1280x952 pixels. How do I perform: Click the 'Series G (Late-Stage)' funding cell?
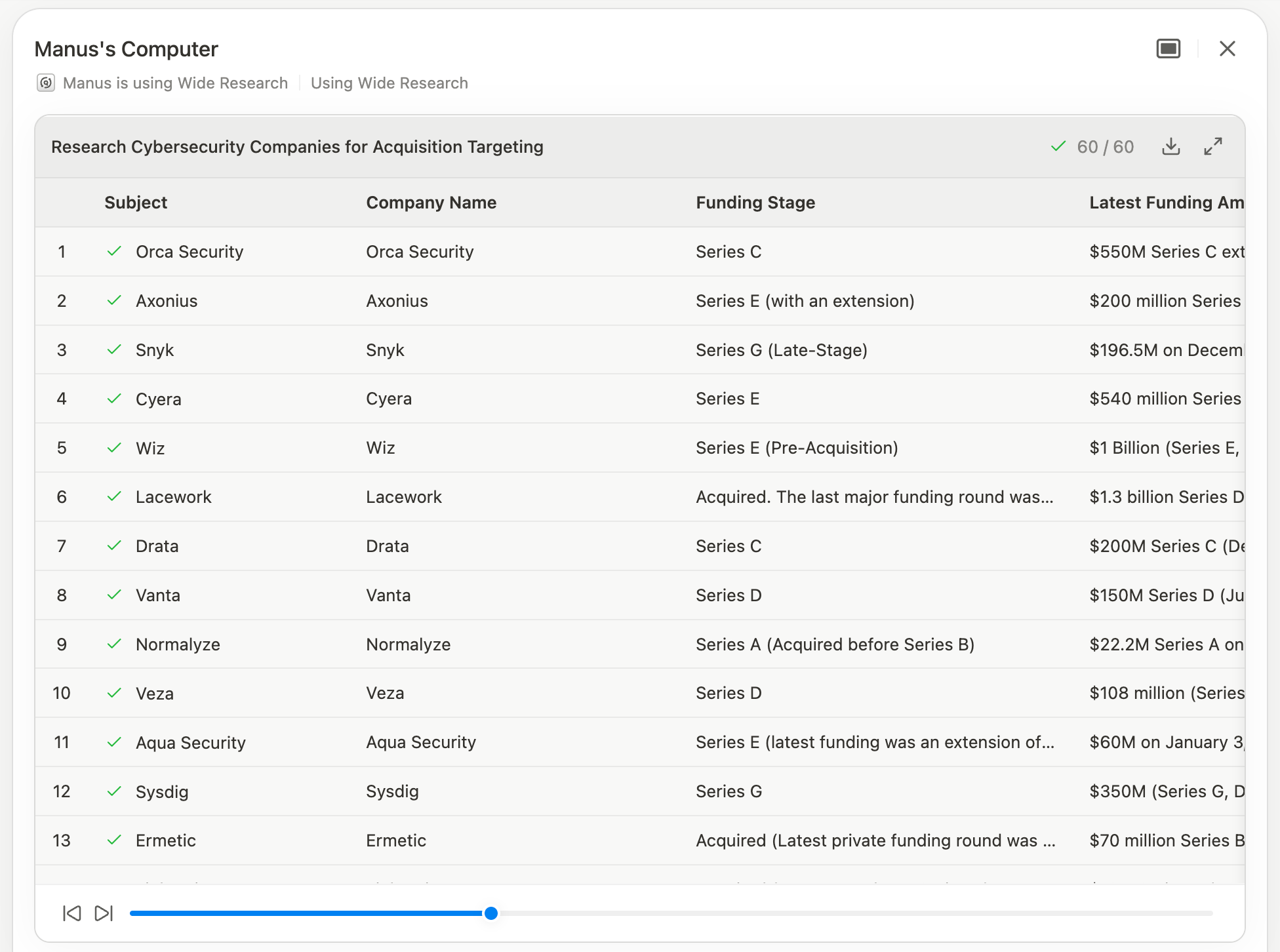tap(782, 350)
